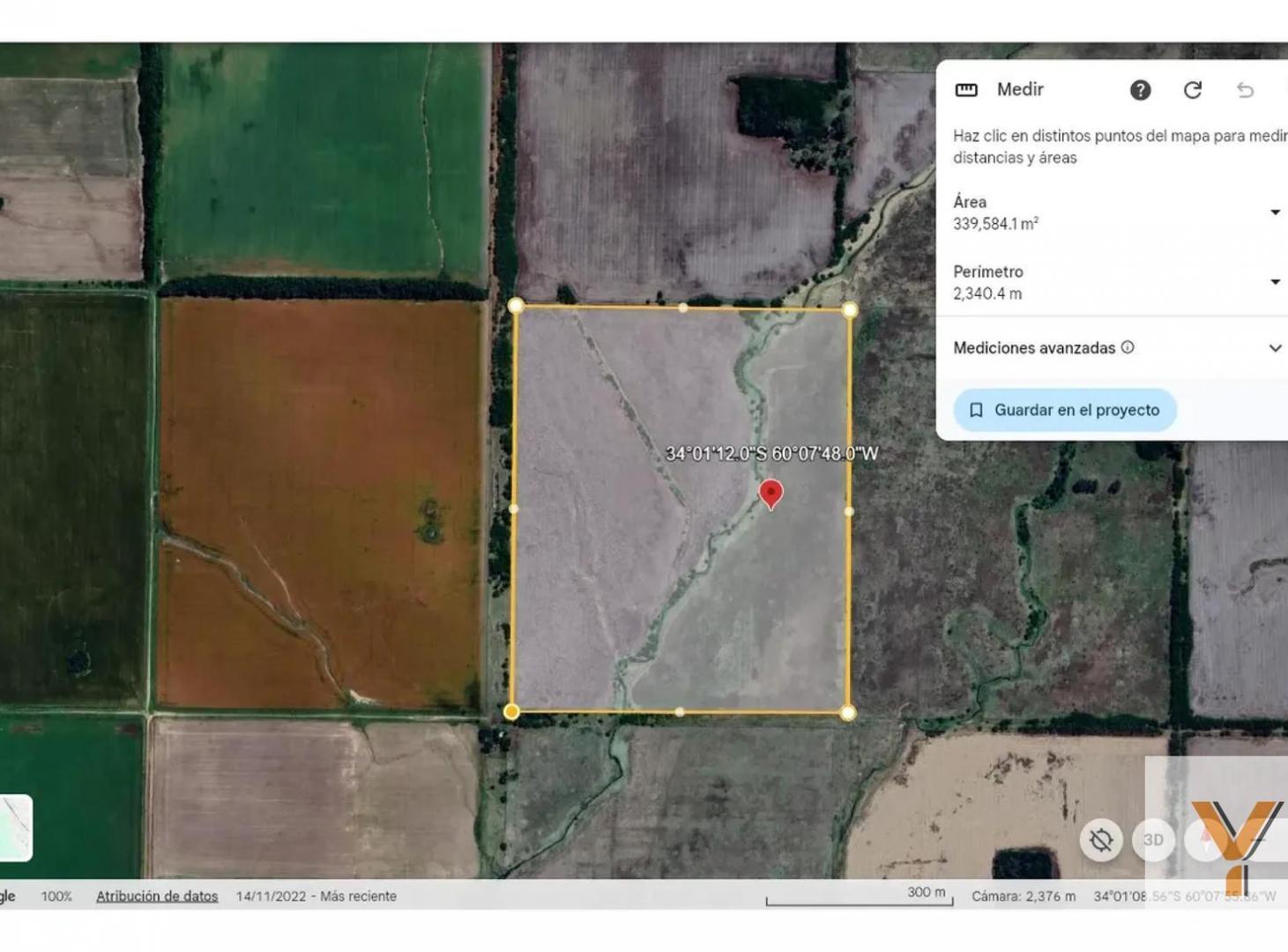Click the midpoint handle on the polygon's left edge
The width and height of the screenshot is (1288, 952).
pyautogui.click(x=514, y=509)
